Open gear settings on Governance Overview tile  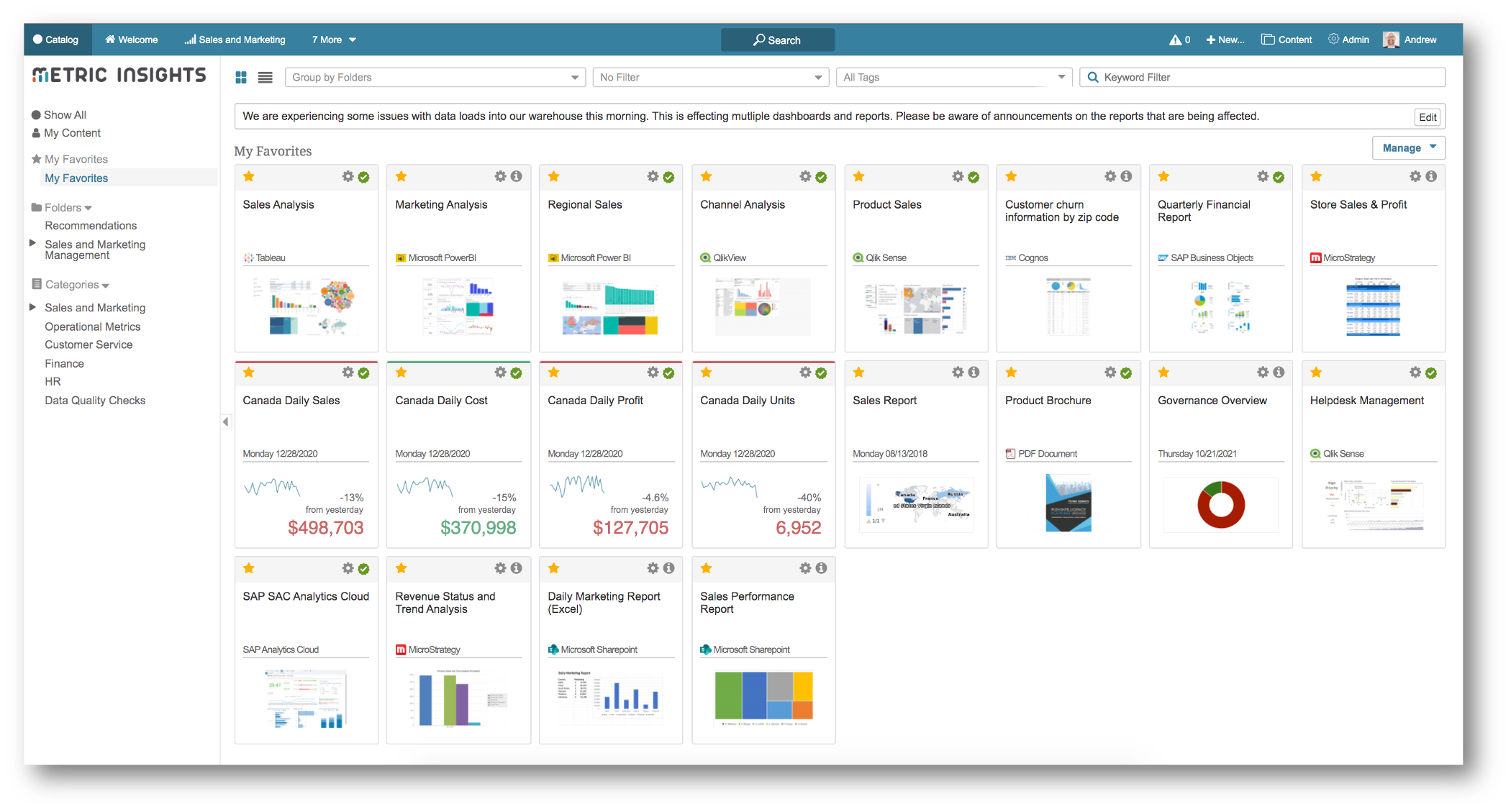tap(1263, 373)
